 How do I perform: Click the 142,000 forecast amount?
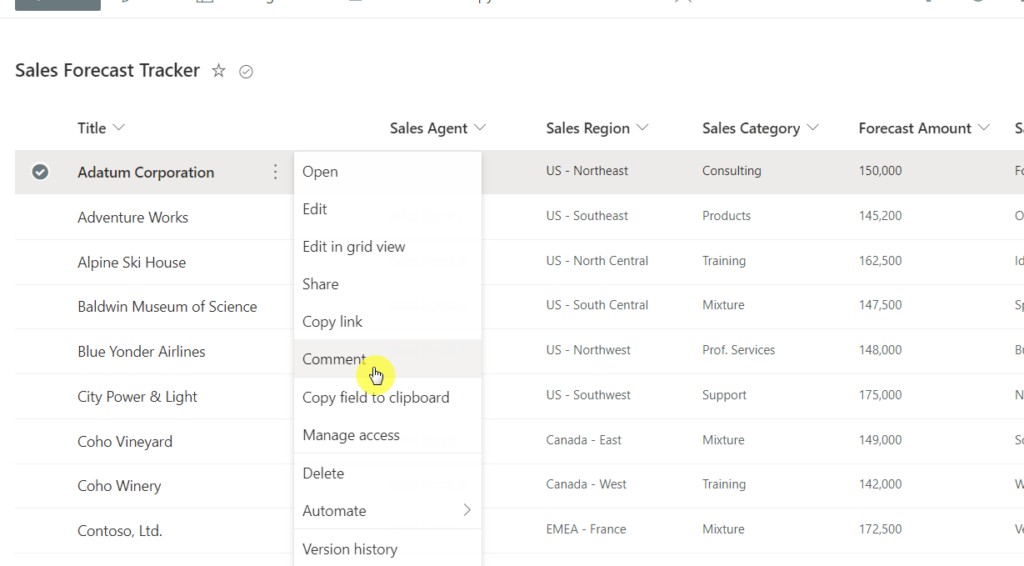pyautogui.click(x=880, y=484)
